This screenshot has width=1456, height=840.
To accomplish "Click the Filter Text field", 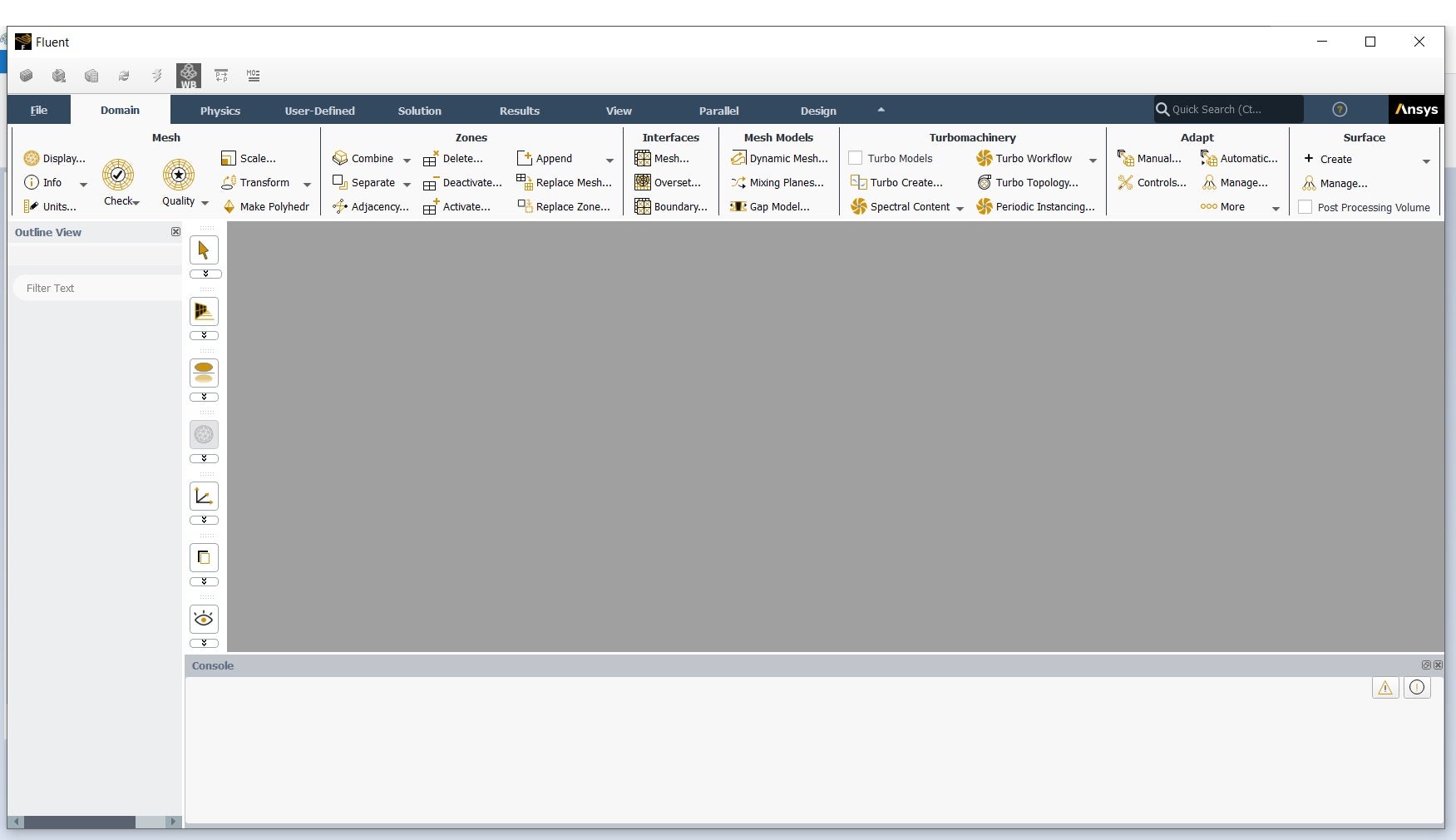I will point(97,288).
